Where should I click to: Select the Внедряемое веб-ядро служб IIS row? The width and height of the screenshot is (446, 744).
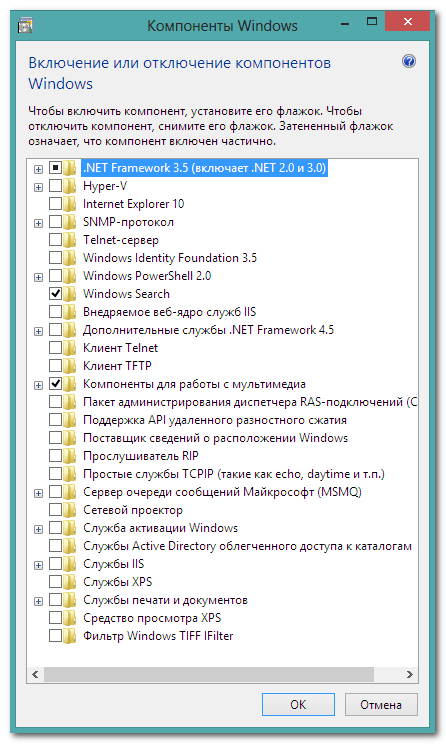coord(169,312)
